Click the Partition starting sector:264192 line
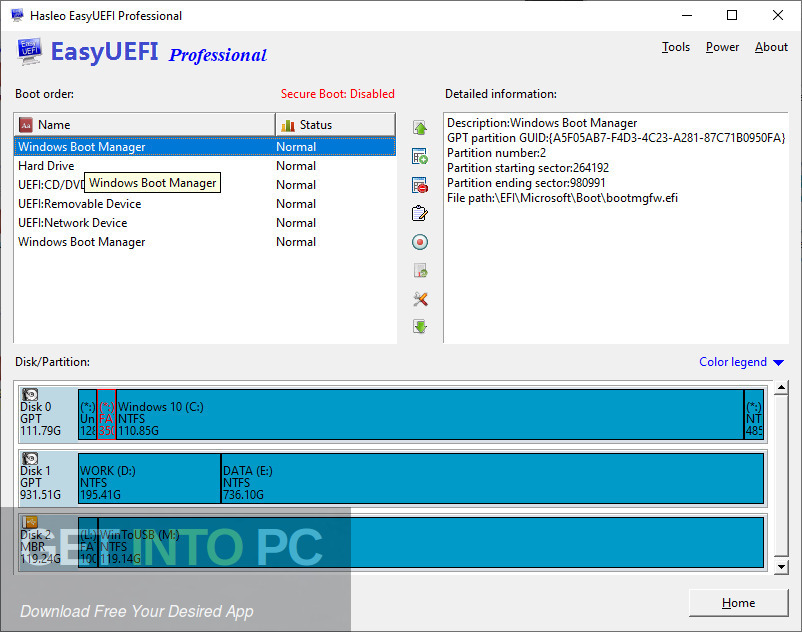 click(x=528, y=168)
